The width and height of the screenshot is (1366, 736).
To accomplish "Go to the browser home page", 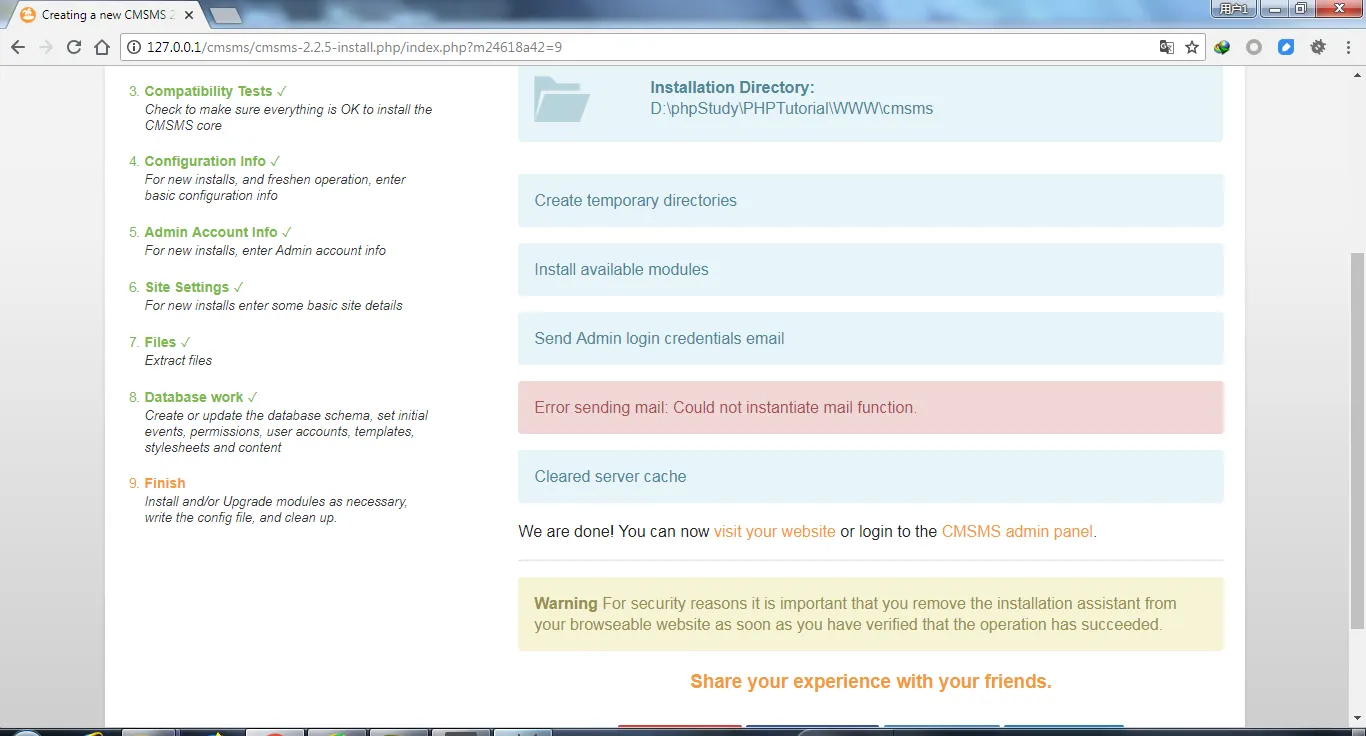I will pyautogui.click(x=102, y=47).
